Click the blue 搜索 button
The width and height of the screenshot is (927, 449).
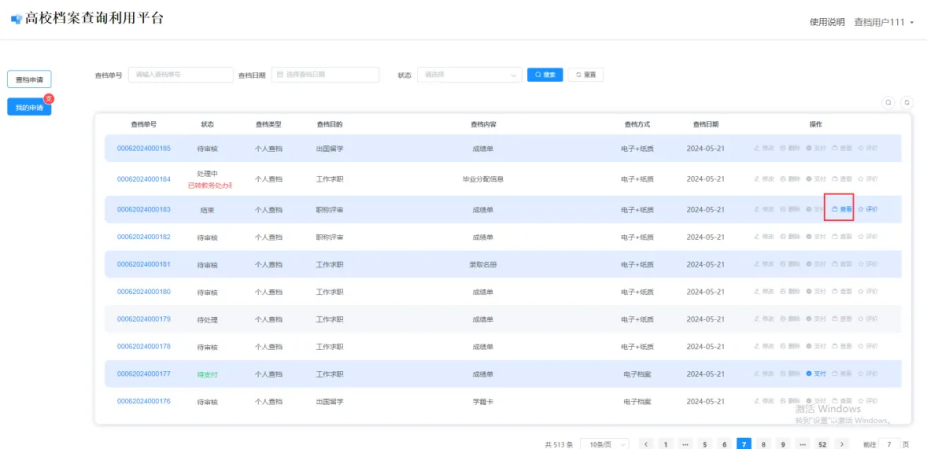click(545, 75)
